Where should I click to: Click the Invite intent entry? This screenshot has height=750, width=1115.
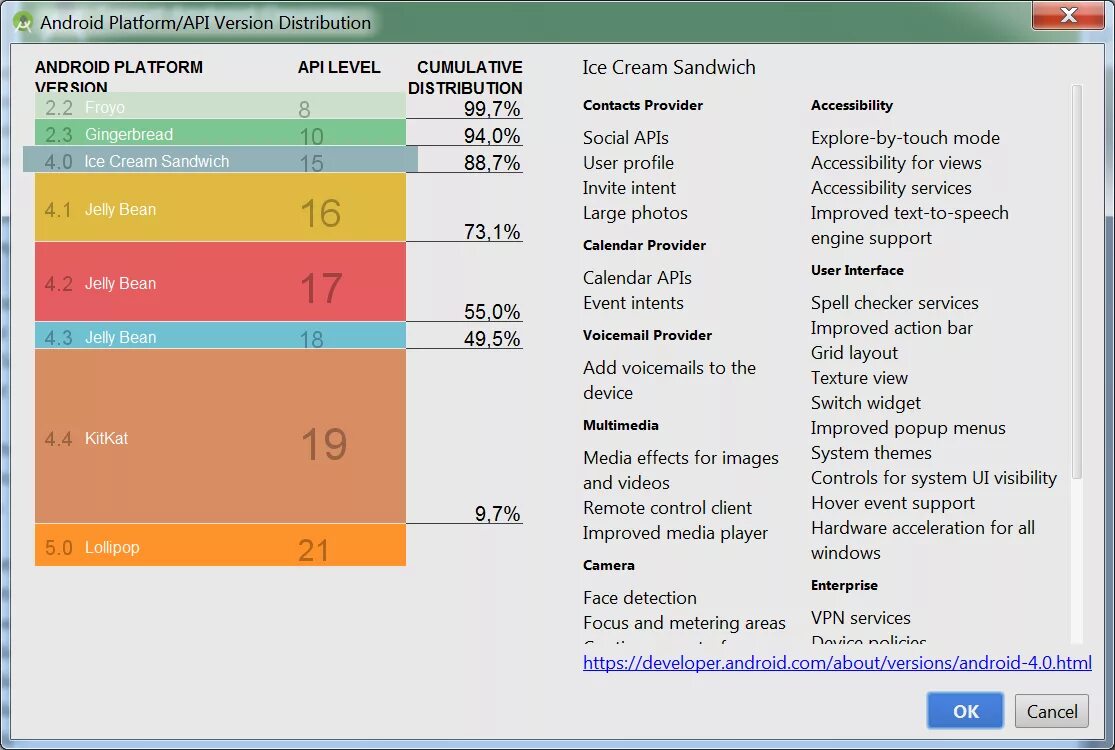tap(629, 188)
